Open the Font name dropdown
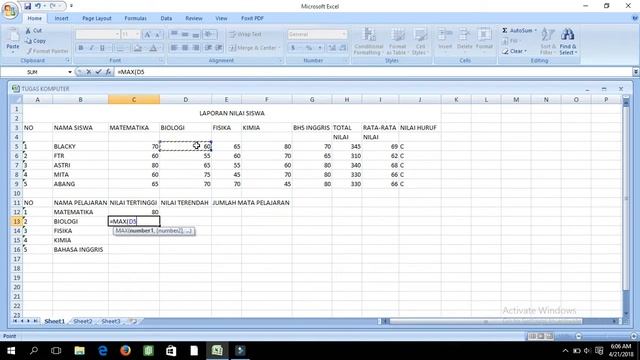 click(x=117, y=34)
